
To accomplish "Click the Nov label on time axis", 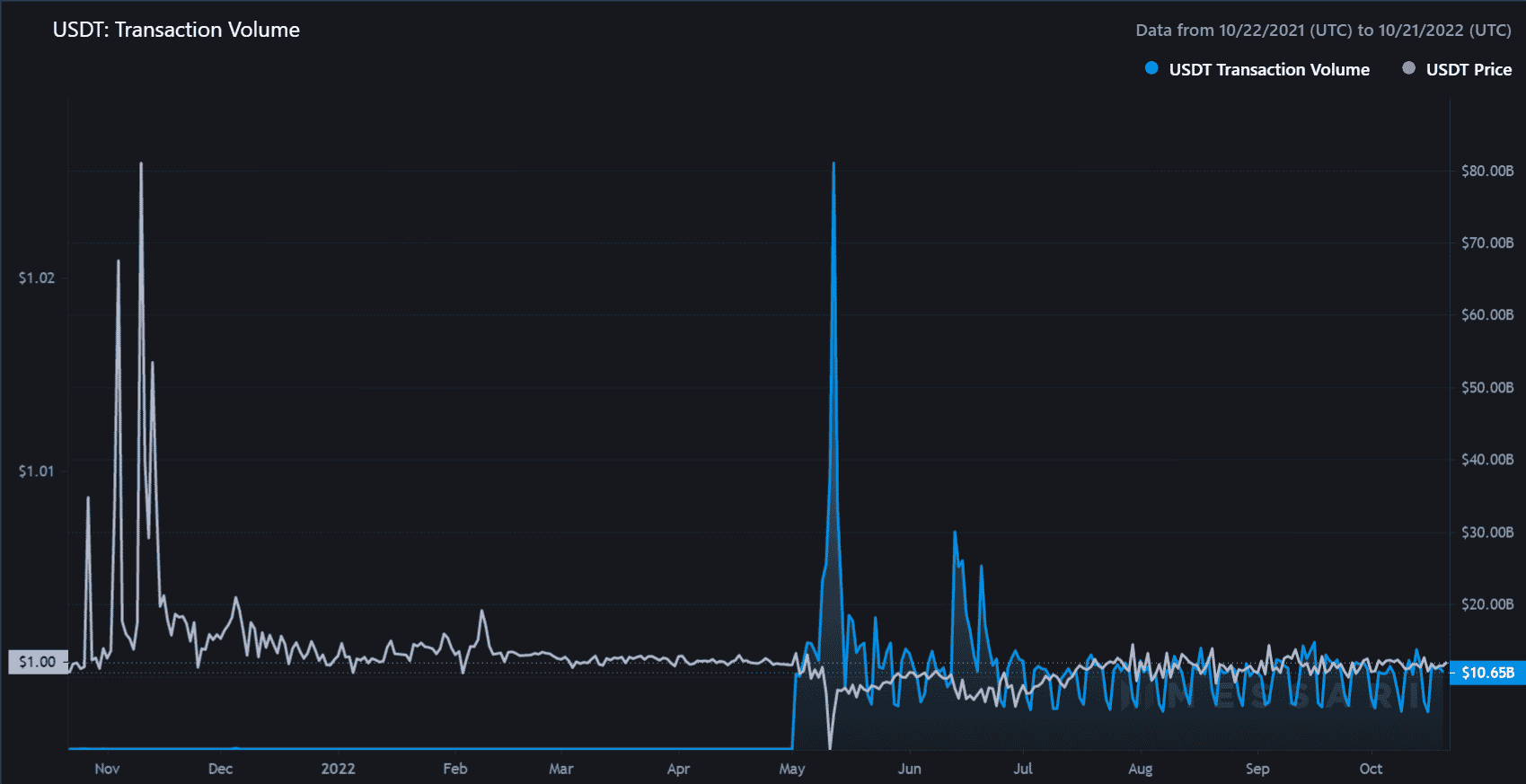I will (107, 769).
